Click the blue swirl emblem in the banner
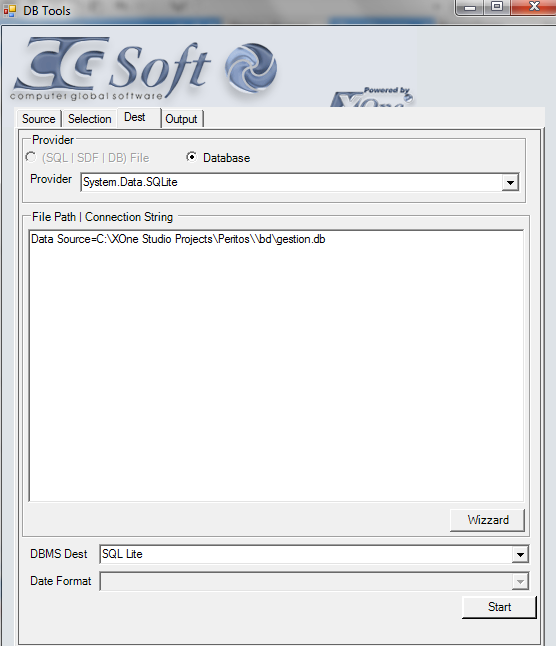Screen dimensions: 556x646 (x=251, y=68)
